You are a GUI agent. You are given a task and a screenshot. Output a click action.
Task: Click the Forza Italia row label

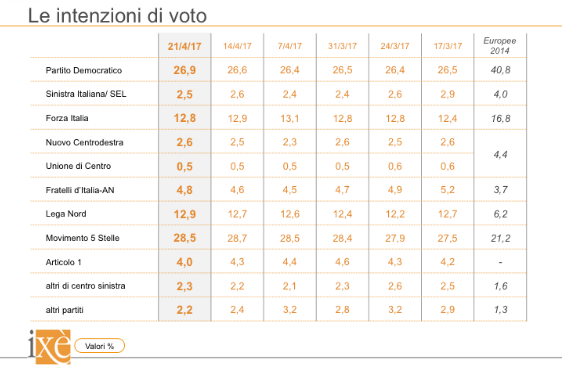[x=67, y=118]
